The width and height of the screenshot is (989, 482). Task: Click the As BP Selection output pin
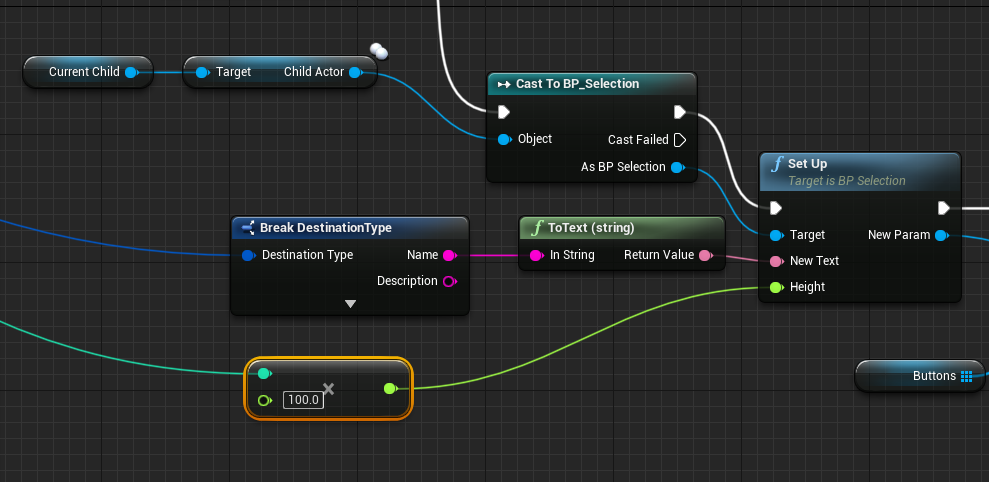coord(677,167)
